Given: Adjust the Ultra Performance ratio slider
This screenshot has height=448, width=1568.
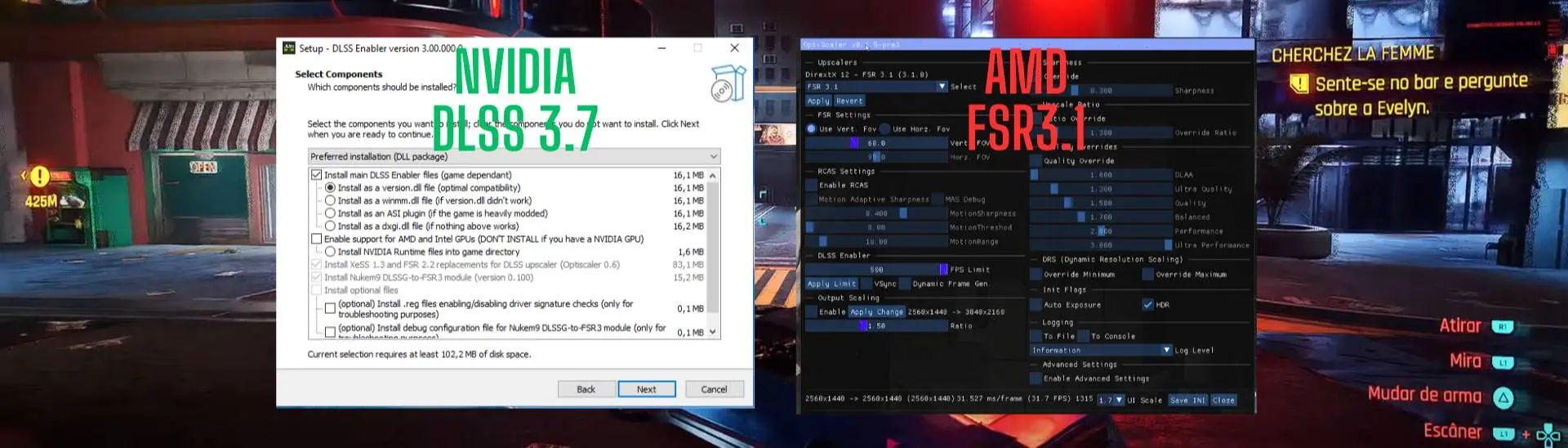Looking at the screenshot, I should 1100,245.
